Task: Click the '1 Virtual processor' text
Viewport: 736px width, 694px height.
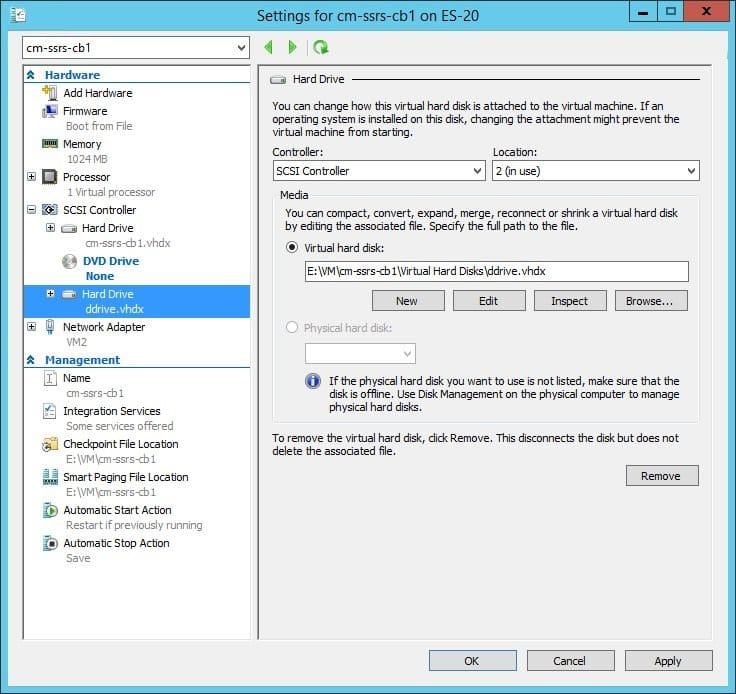Action: point(111,192)
